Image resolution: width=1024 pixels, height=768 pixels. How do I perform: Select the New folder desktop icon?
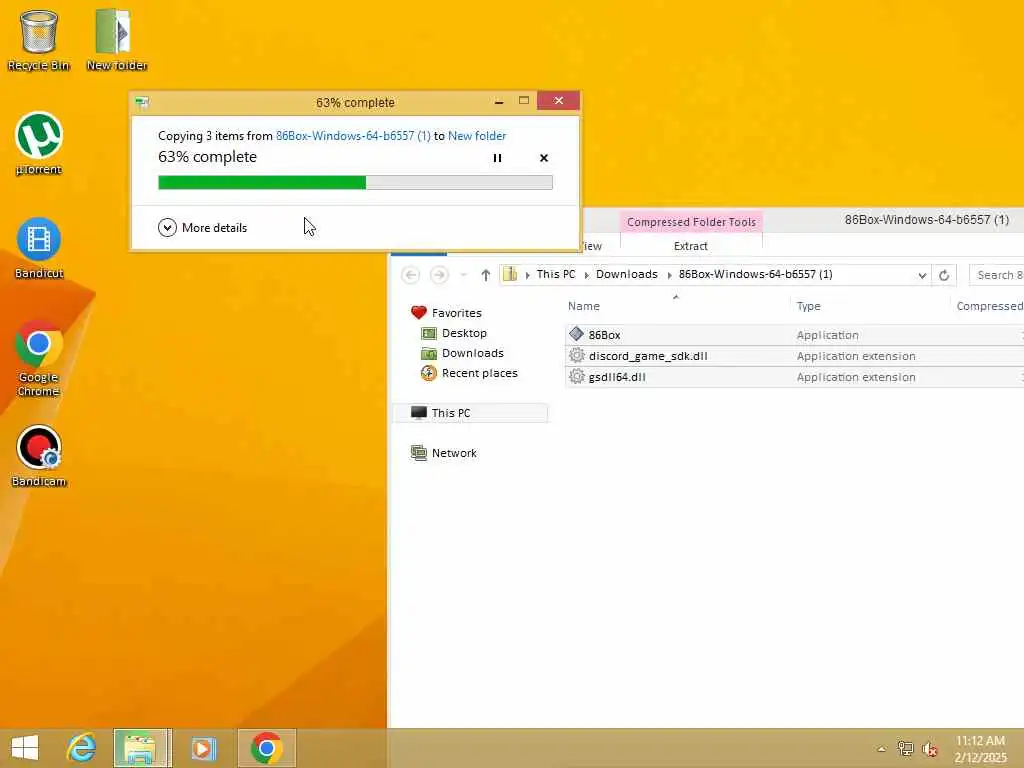coord(116,39)
